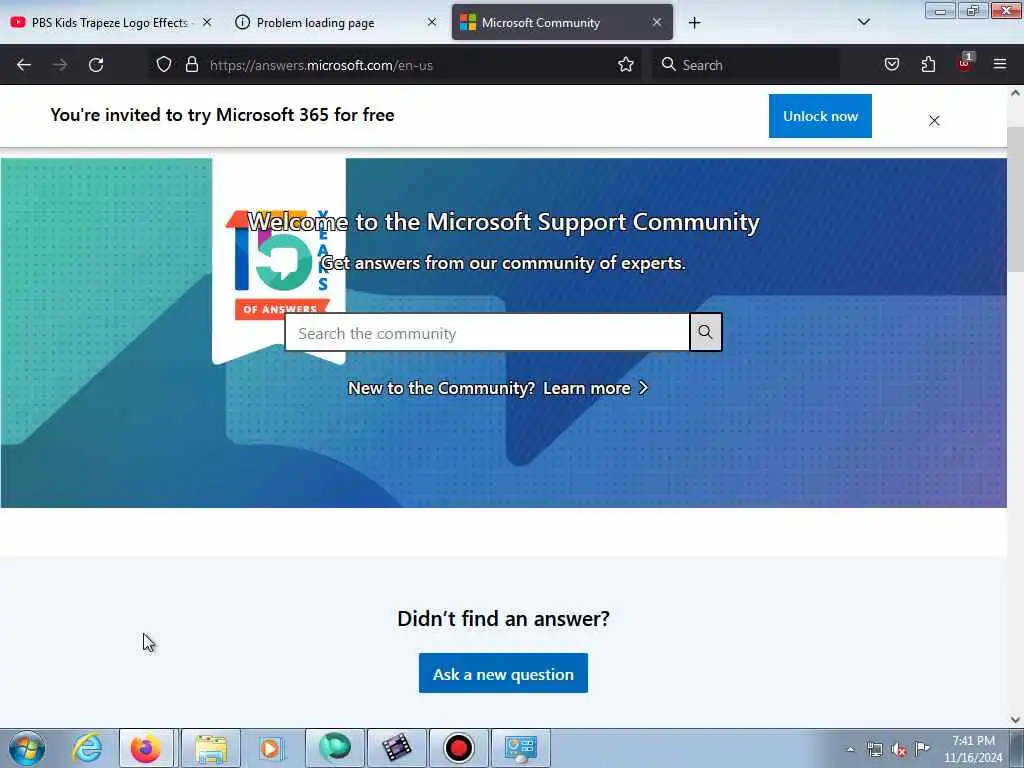Click the Firefox search box

(746, 65)
